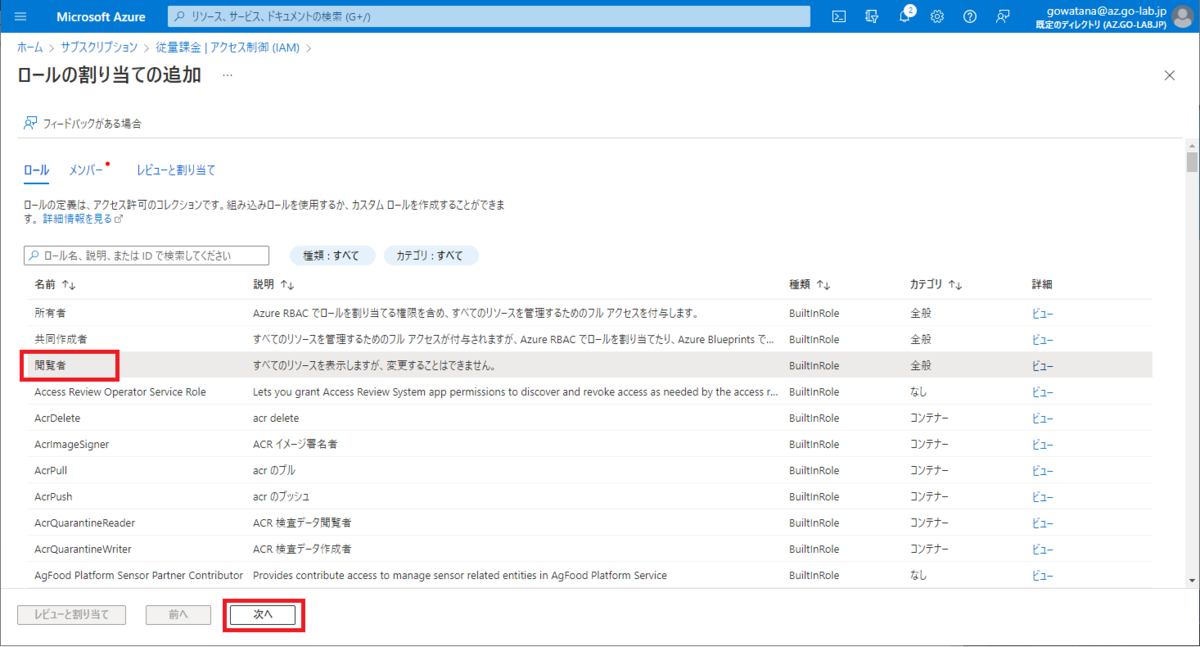
Task: Click the vertical scrollbar thumb
Action: coord(1191,163)
